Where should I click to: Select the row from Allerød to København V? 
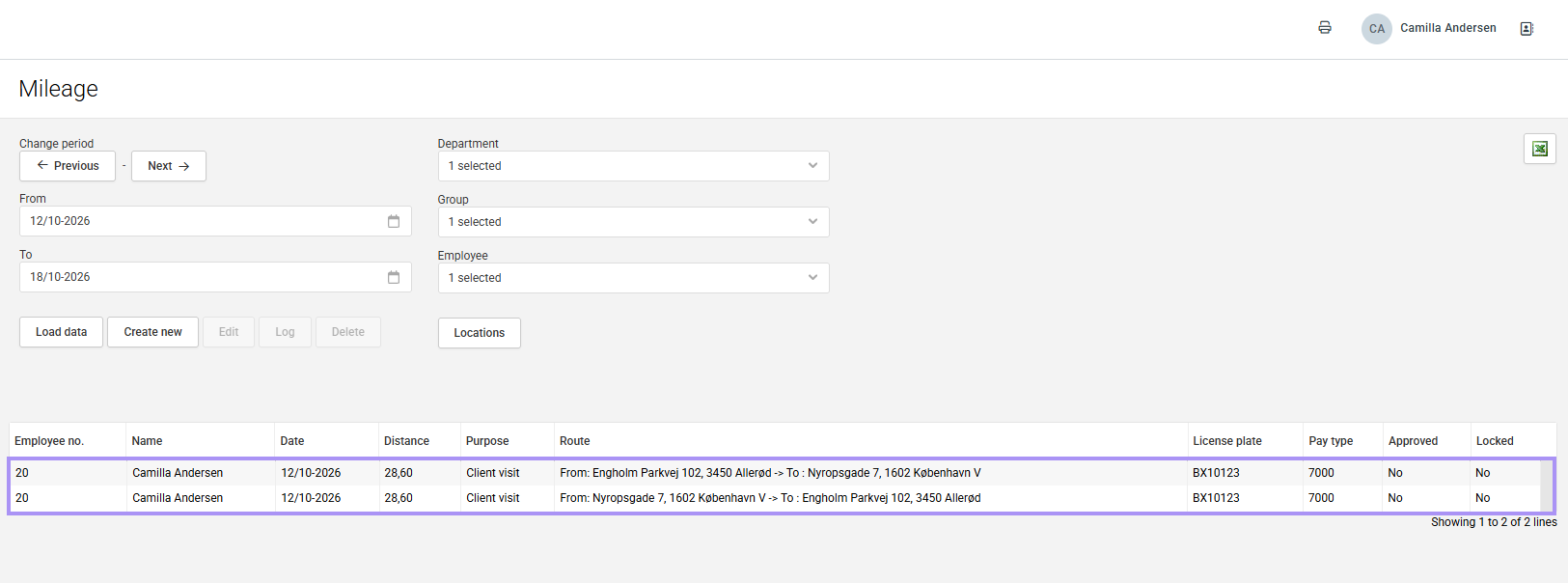click(782, 473)
